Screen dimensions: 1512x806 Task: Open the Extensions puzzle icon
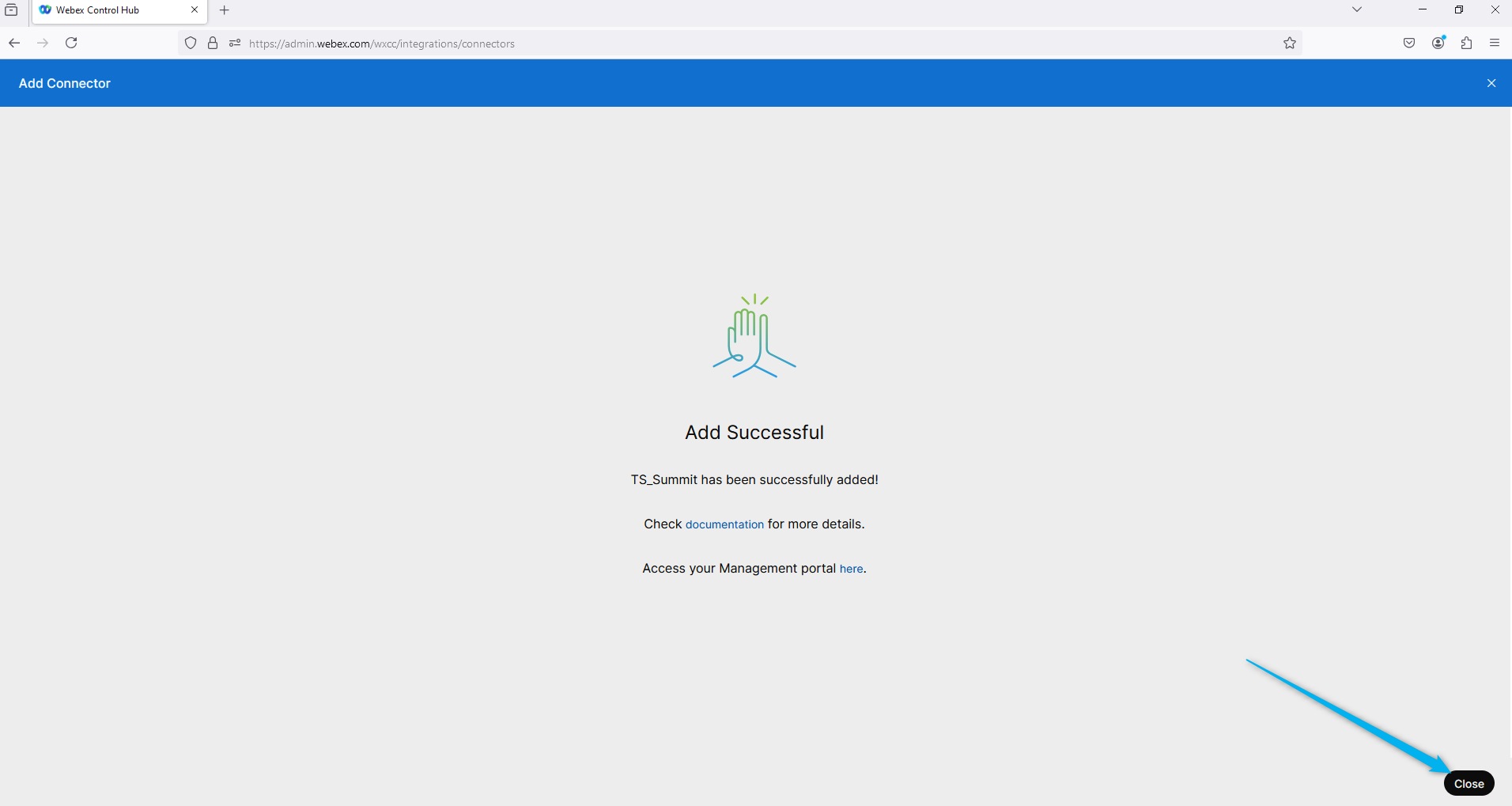point(1467,44)
